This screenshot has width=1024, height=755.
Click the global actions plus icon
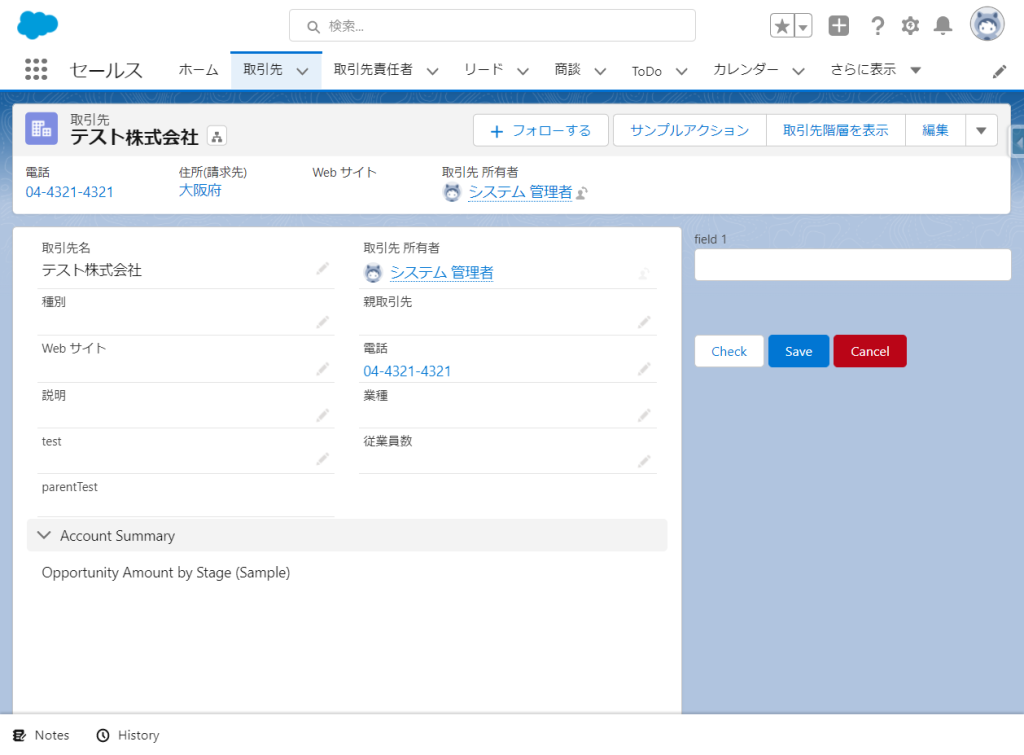[x=839, y=25]
